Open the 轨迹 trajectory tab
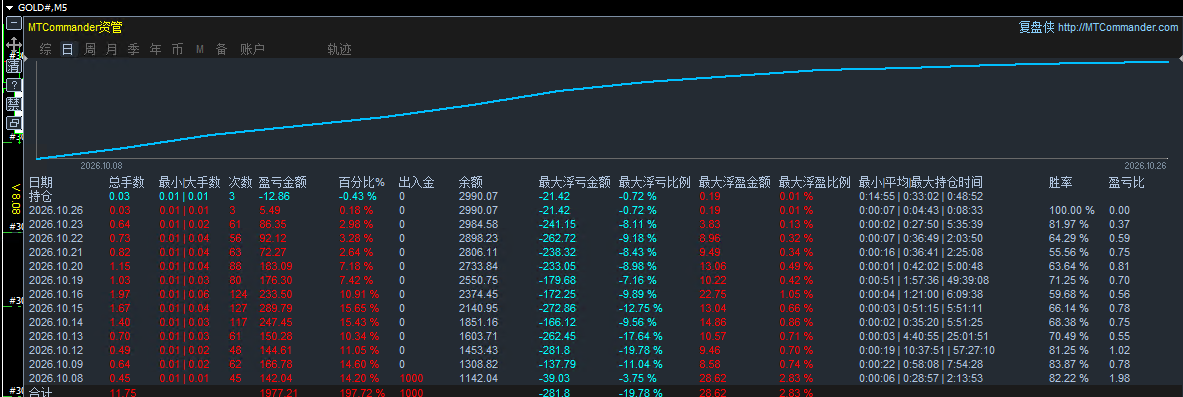Image resolution: width=1183 pixels, height=397 pixels. 340,49
